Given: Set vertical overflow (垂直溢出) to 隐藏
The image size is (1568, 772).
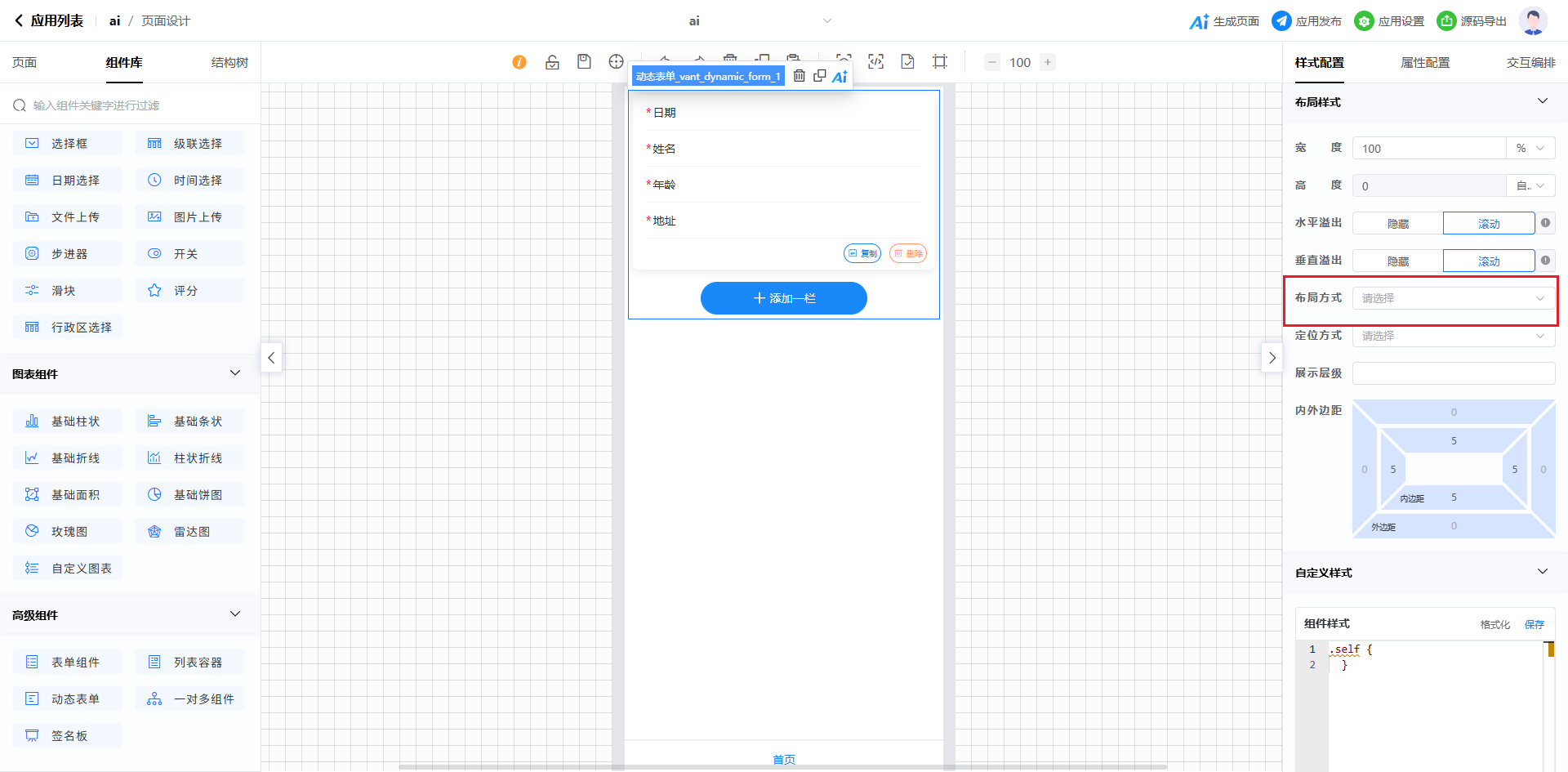Looking at the screenshot, I should [1397, 261].
